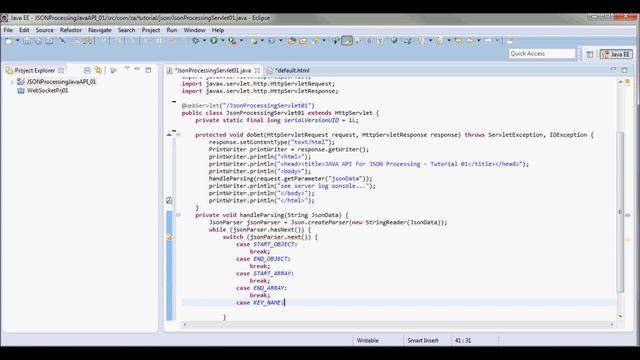Click the Back navigation arrow icon
The height and width of the screenshot is (360, 640).
(470, 41)
